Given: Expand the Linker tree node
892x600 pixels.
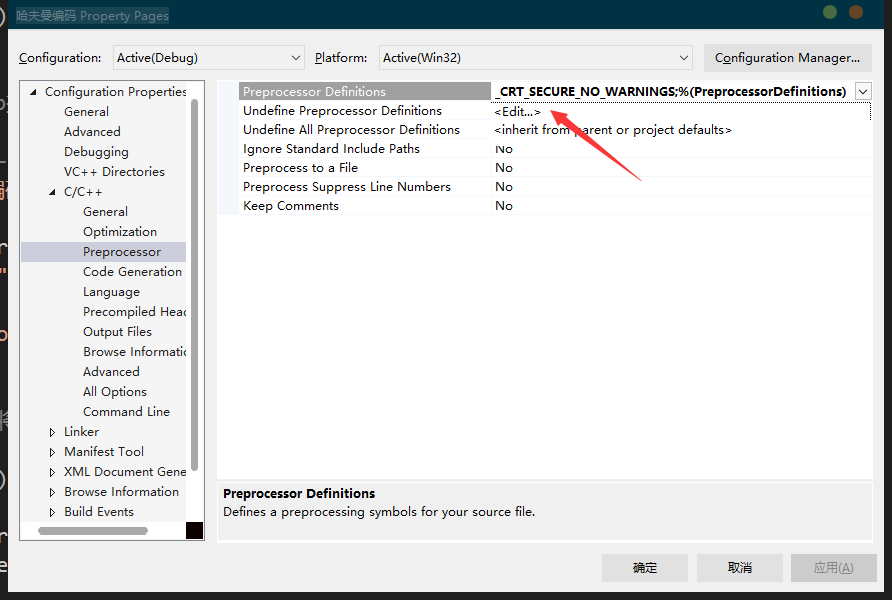Looking at the screenshot, I should click(x=52, y=432).
